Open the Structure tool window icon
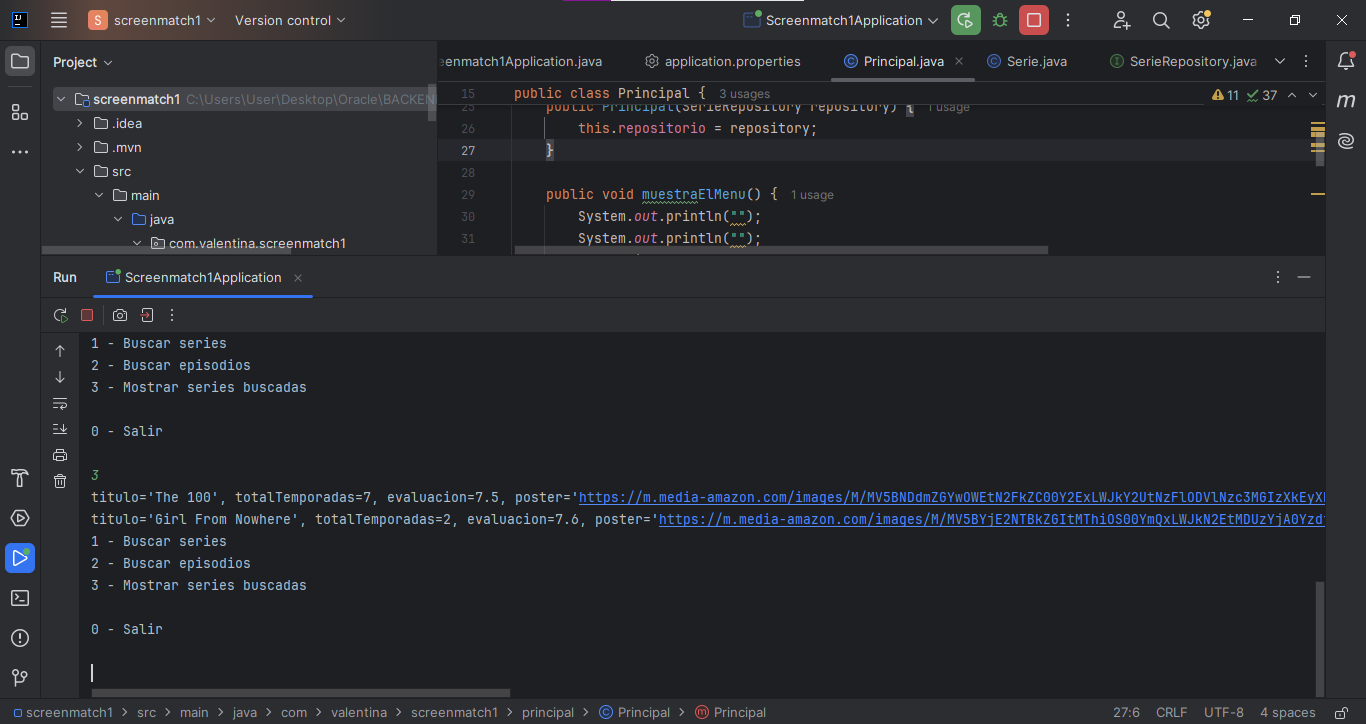This screenshot has height=724, width=1366. (x=20, y=112)
